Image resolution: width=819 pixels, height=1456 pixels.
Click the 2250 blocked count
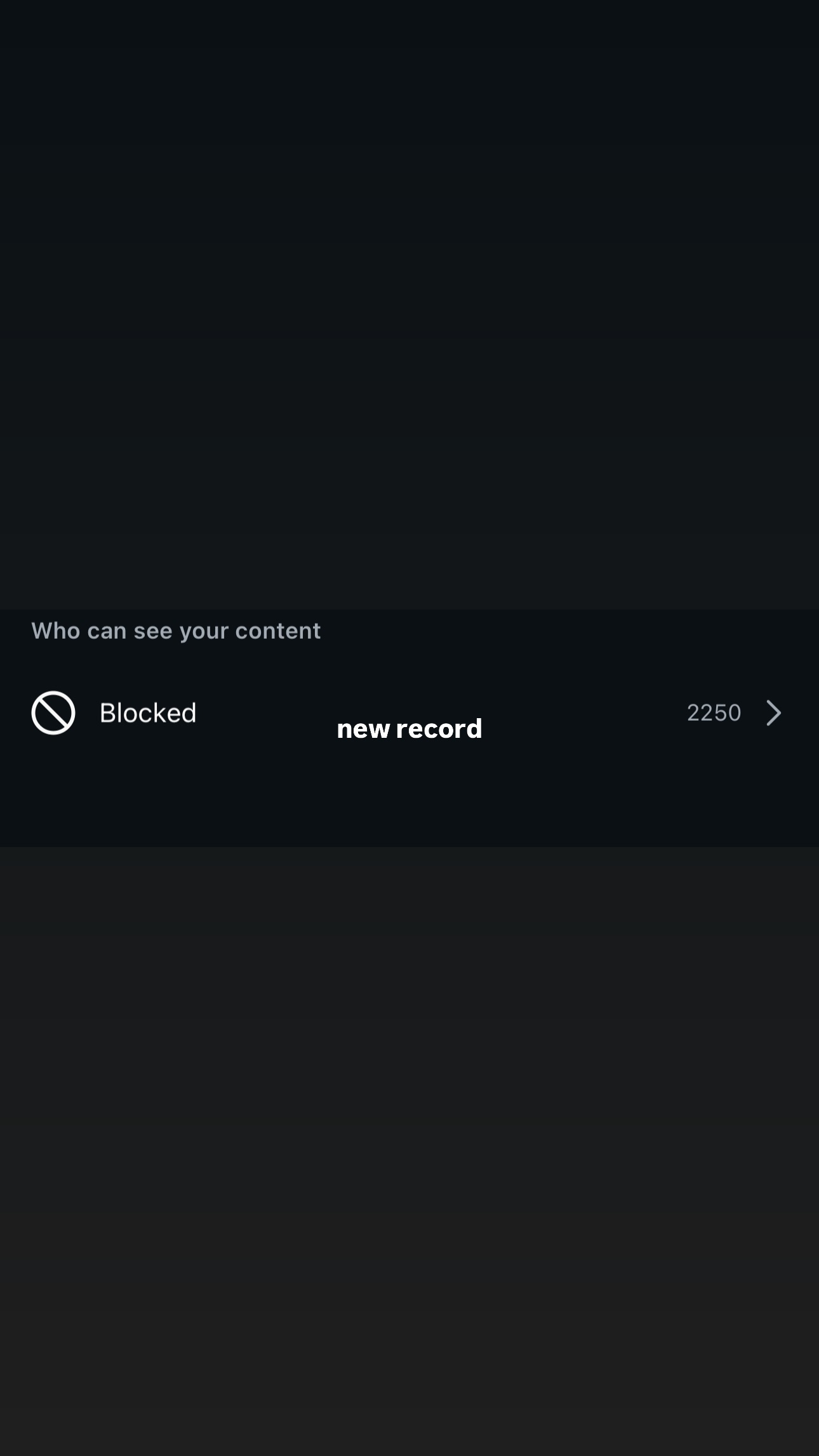click(x=714, y=712)
